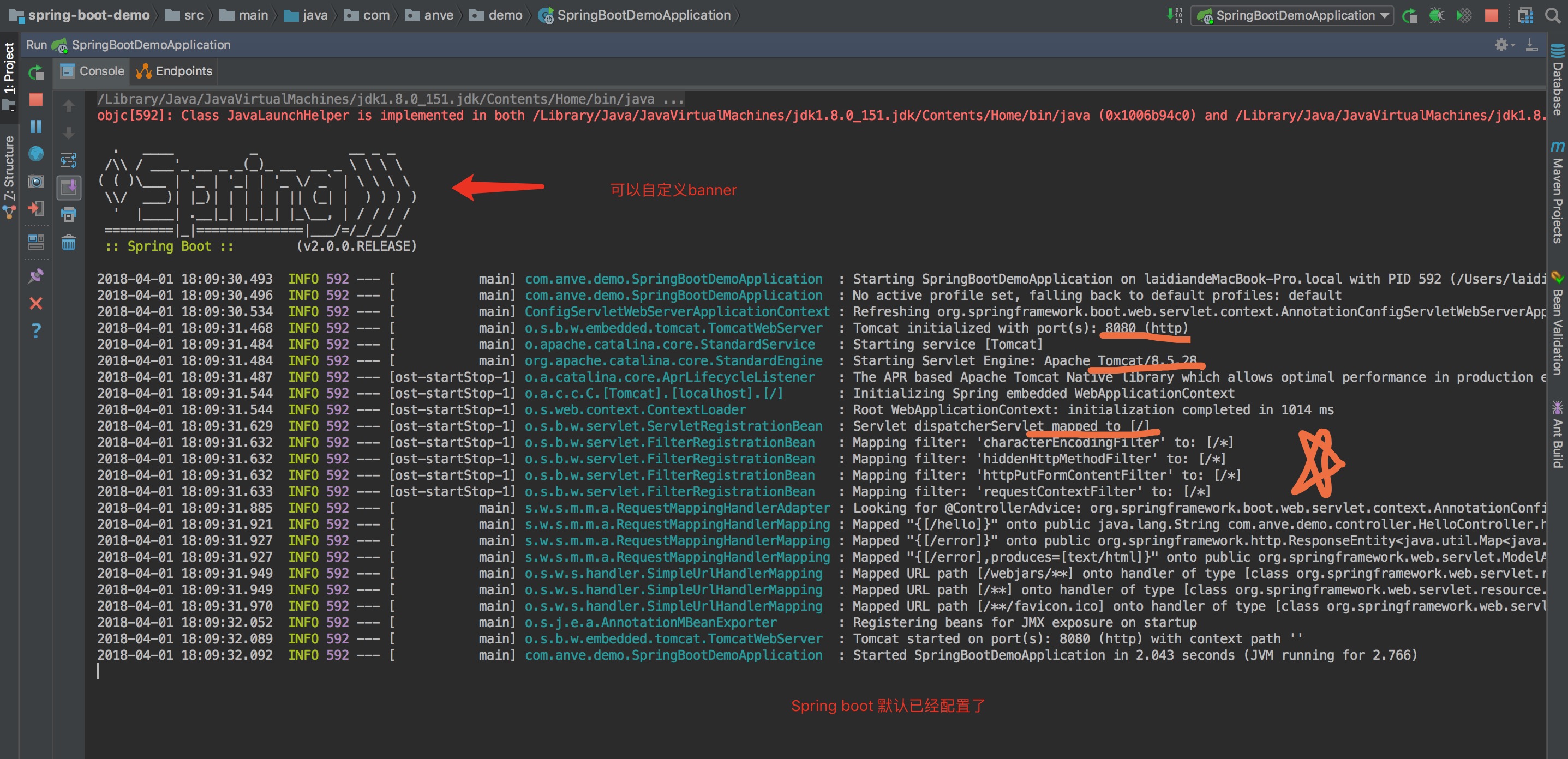Run with Coverage from the top toolbar
Viewport: 1568px width, 759px height.
1464,15
